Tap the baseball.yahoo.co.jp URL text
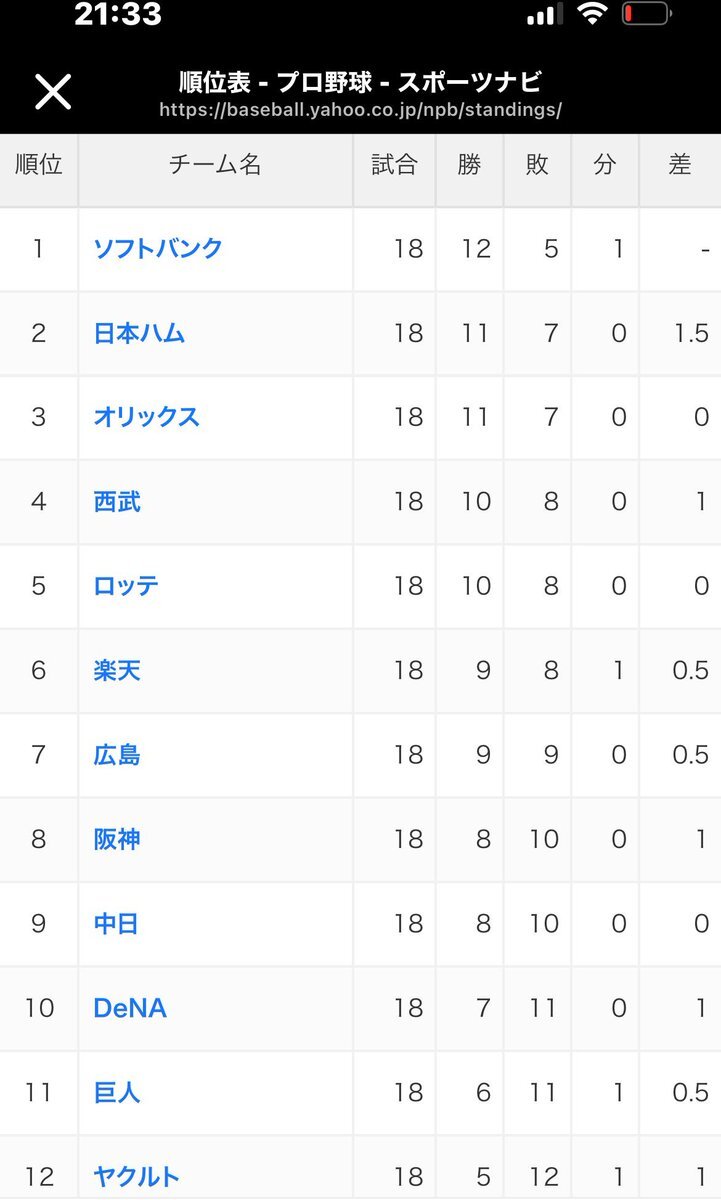Screen dimensions: 721x1200 [x=360, y=109]
